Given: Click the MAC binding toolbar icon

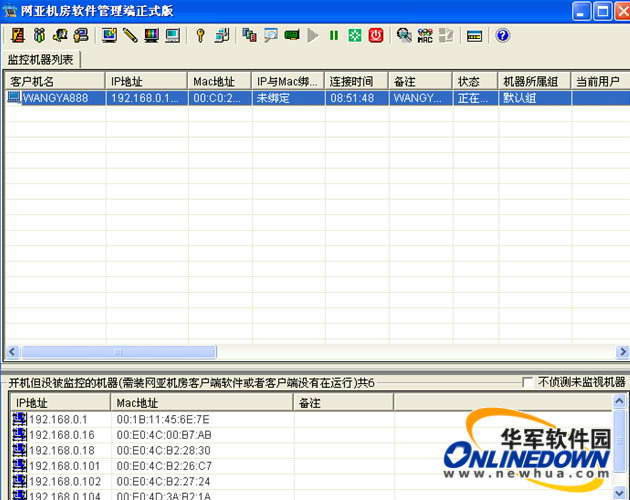Looking at the screenshot, I should (425, 35).
